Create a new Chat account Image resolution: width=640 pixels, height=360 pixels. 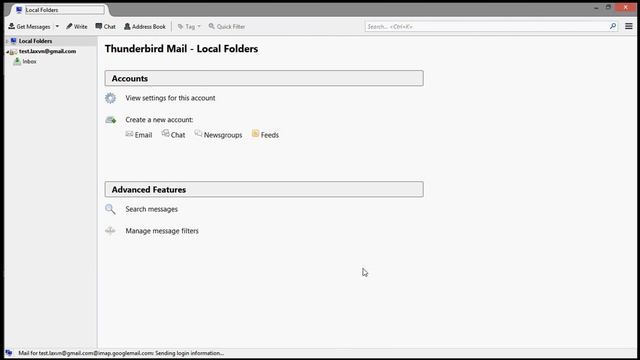[x=178, y=135]
